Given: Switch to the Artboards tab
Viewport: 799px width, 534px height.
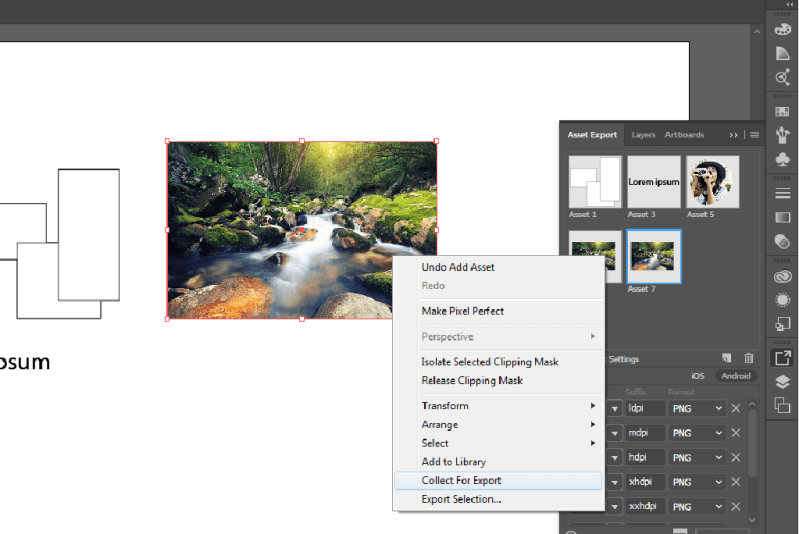Looking at the screenshot, I should pos(684,135).
